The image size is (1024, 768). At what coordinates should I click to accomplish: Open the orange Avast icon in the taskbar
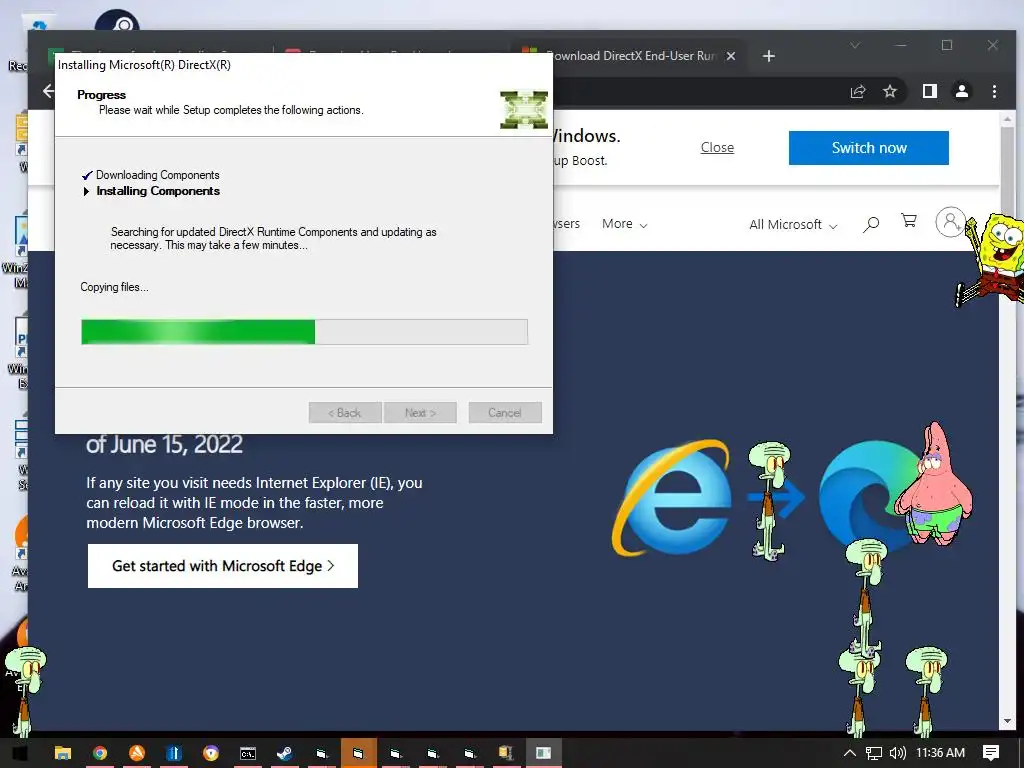[136, 753]
